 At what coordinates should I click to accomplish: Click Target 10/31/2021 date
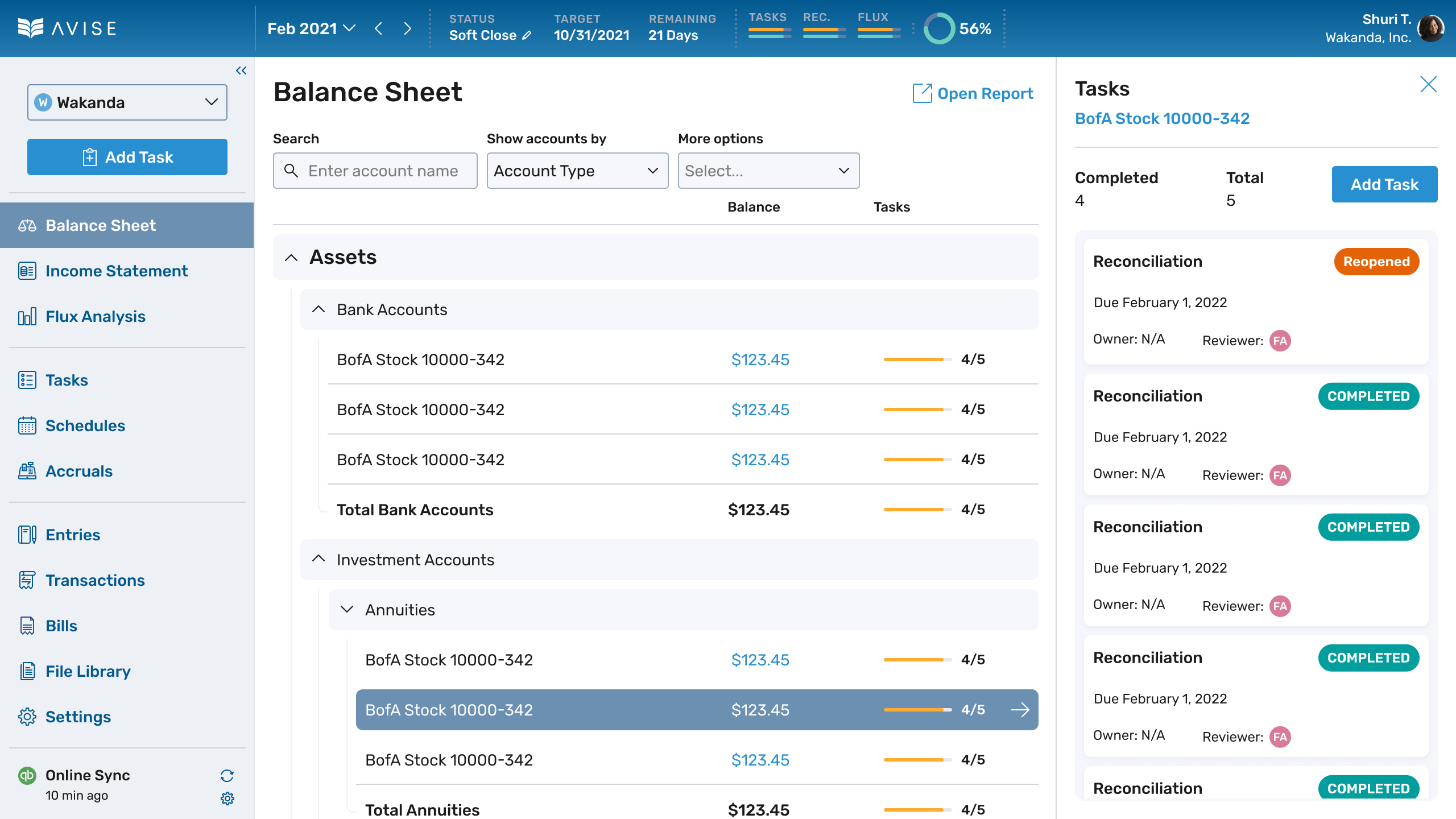click(x=591, y=35)
